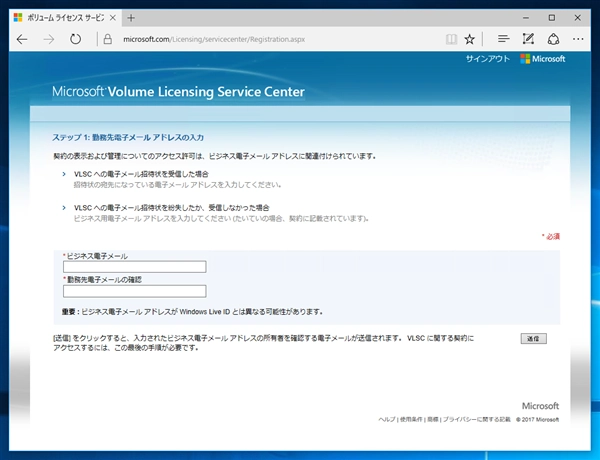Click the Microsoft logo text in the footer

tap(540, 406)
